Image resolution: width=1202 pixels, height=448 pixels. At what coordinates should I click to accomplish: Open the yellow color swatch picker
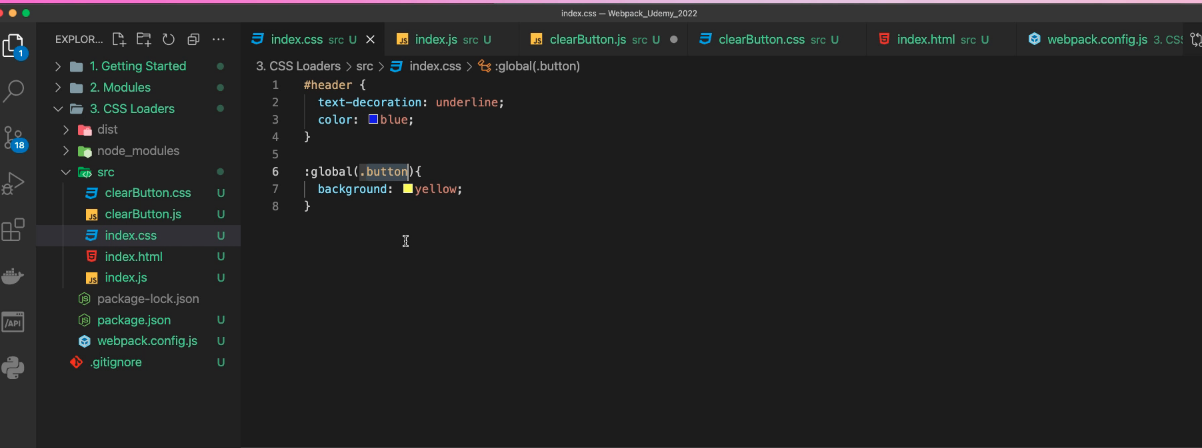coord(408,188)
